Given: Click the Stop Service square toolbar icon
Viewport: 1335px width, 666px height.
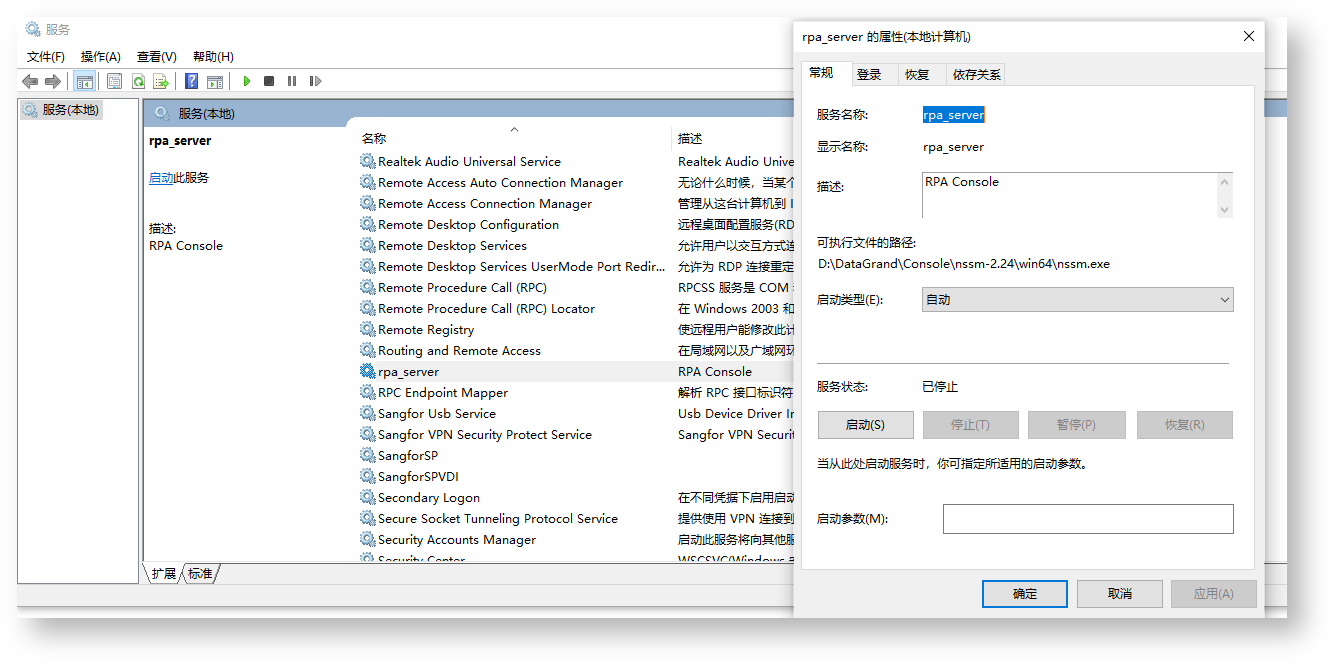Looking at the screenshot, I should (x=269, y=81).
